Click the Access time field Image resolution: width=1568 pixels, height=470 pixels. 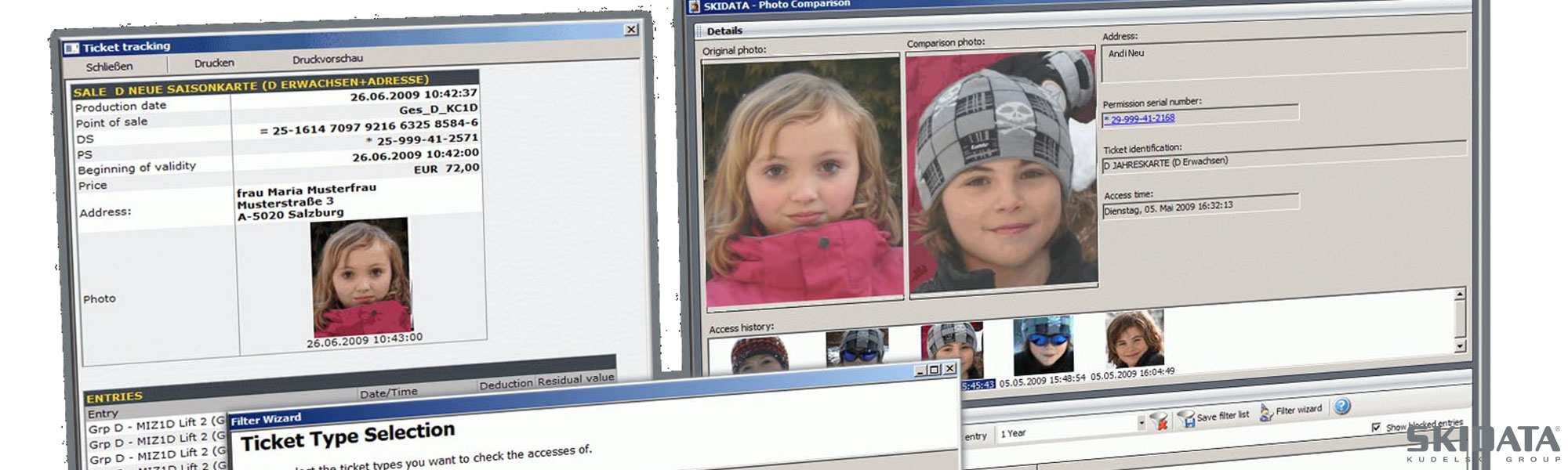coord(1200,207)
